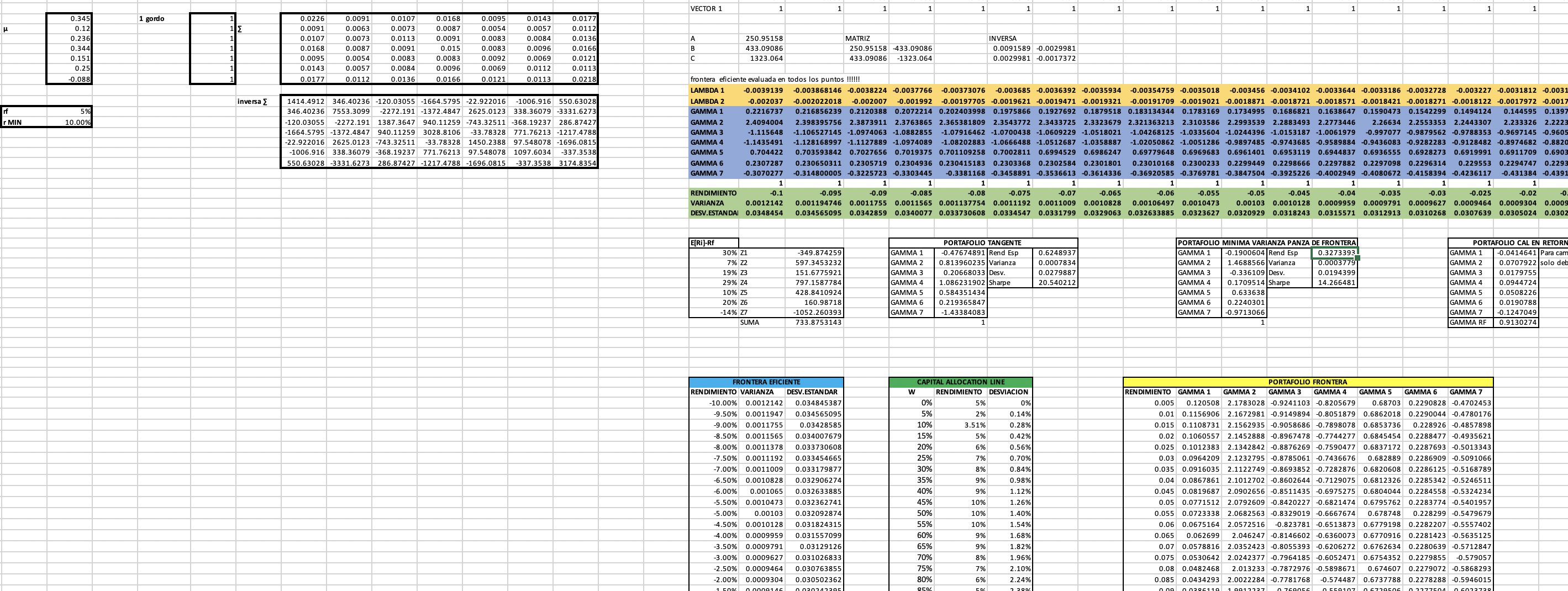Click the 250.95158 value beside A

pyautogui.click(x=761, y=38)
